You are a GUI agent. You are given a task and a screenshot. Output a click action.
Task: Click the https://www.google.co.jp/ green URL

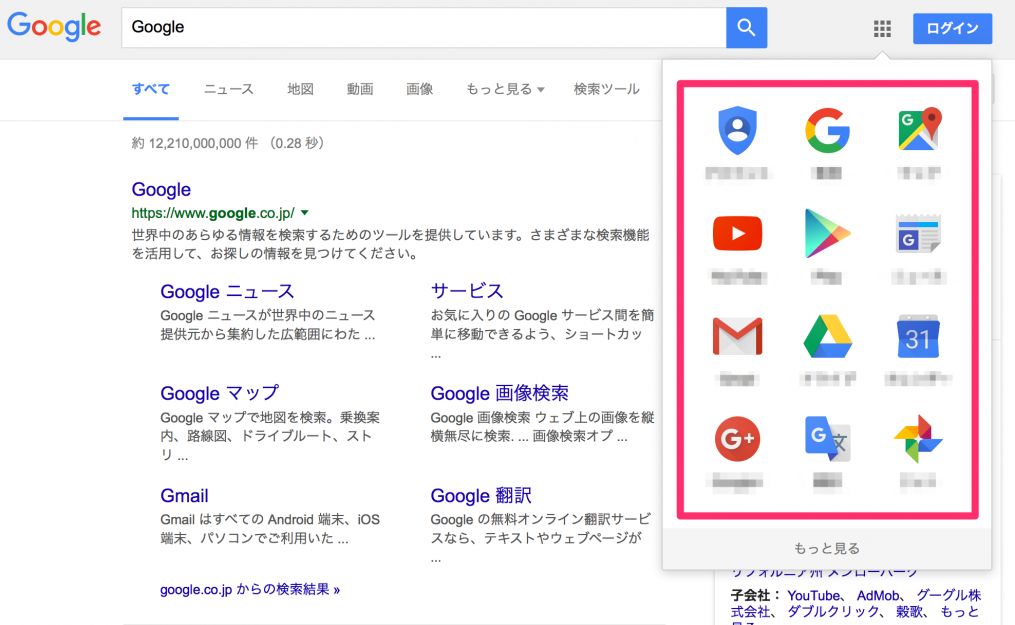[x=213, y=213]
